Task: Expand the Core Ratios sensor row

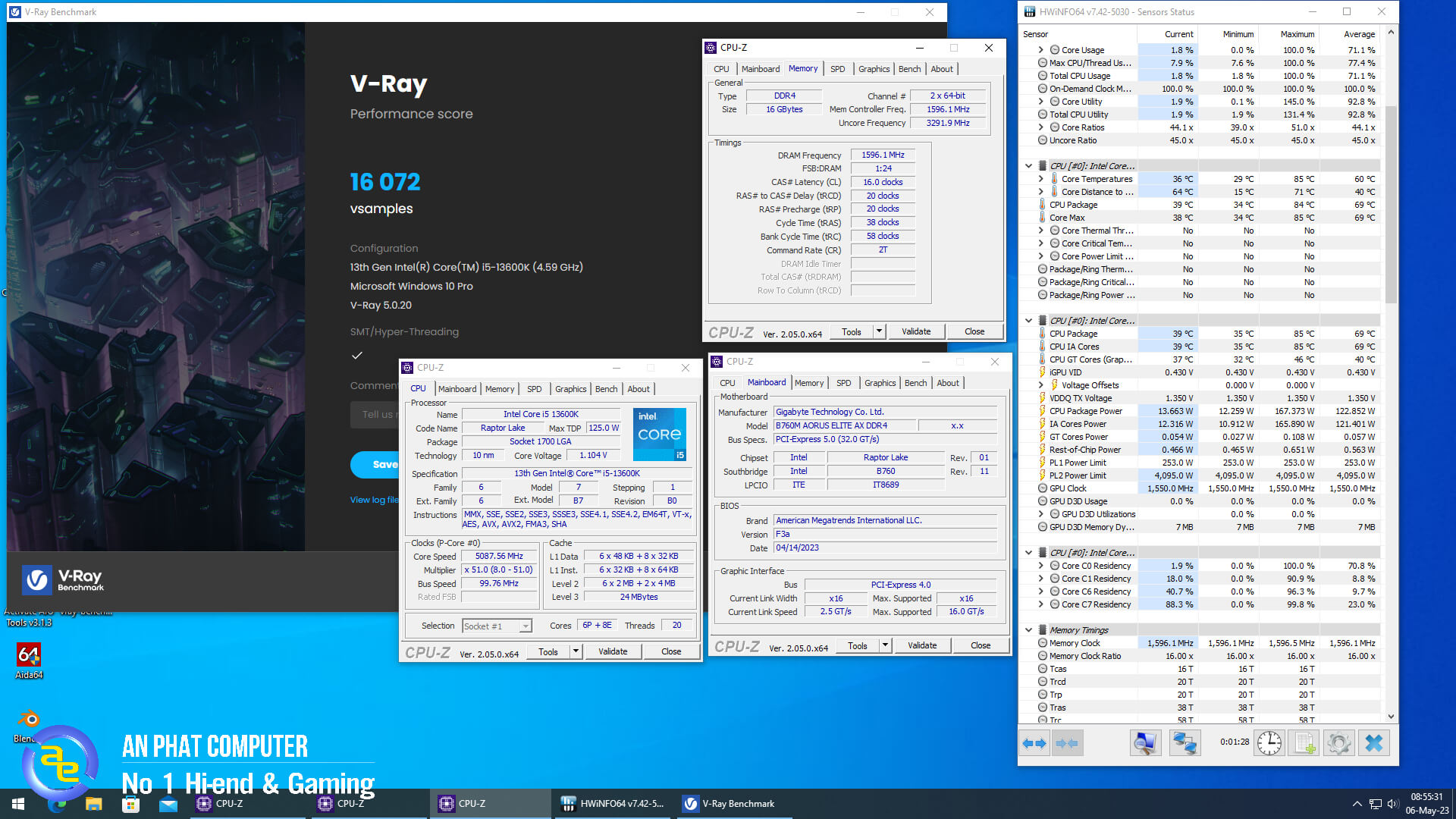Action: pos(1041,127)
